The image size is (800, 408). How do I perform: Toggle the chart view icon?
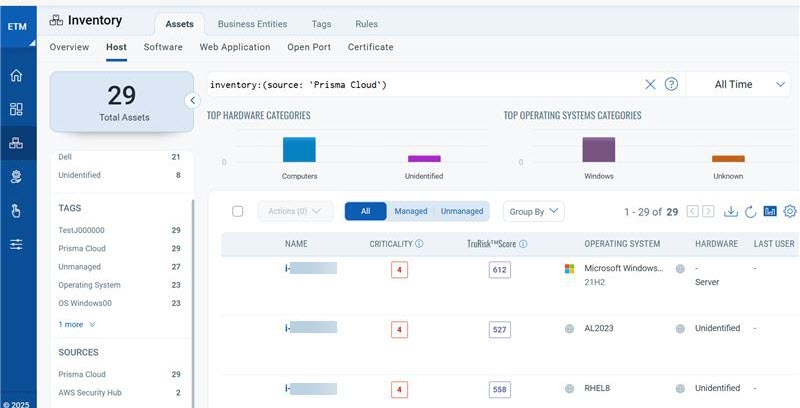(770, 211)
